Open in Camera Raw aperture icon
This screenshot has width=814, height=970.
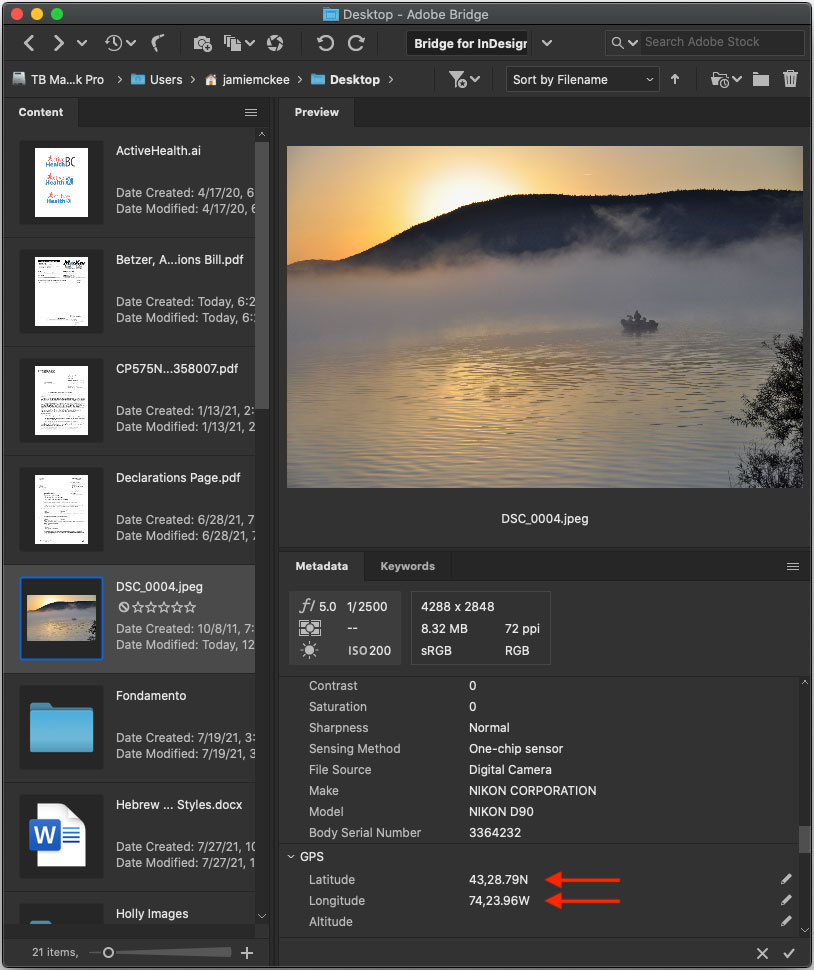tap(275, 43)
